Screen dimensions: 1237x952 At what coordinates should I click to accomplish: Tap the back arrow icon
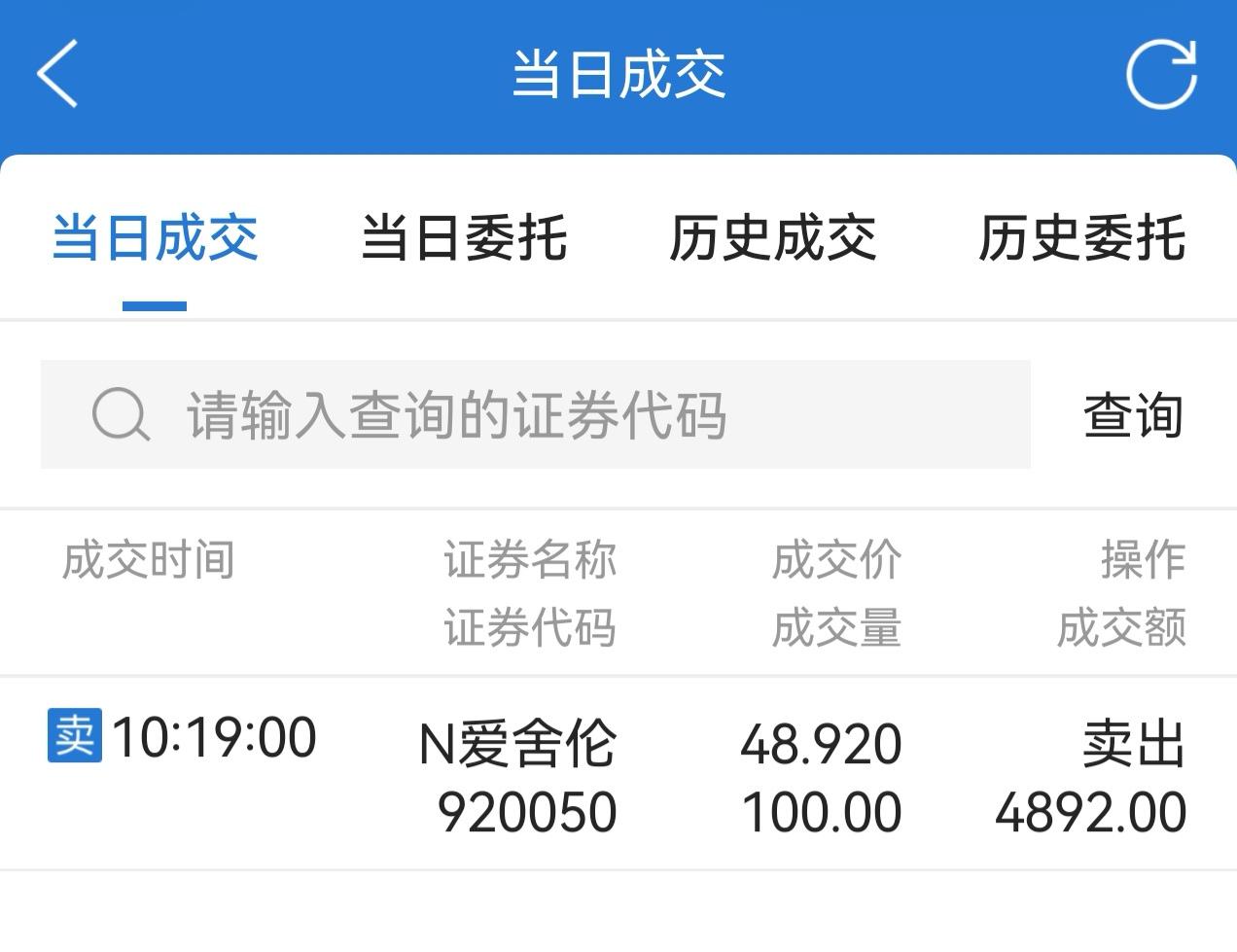57,74
